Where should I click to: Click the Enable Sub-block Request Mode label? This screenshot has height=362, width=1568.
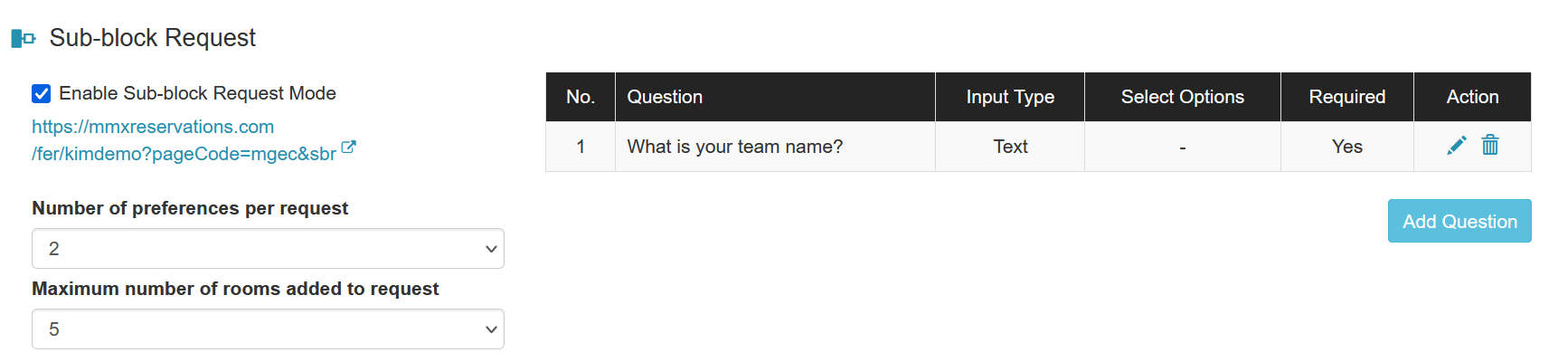[197, 93]
